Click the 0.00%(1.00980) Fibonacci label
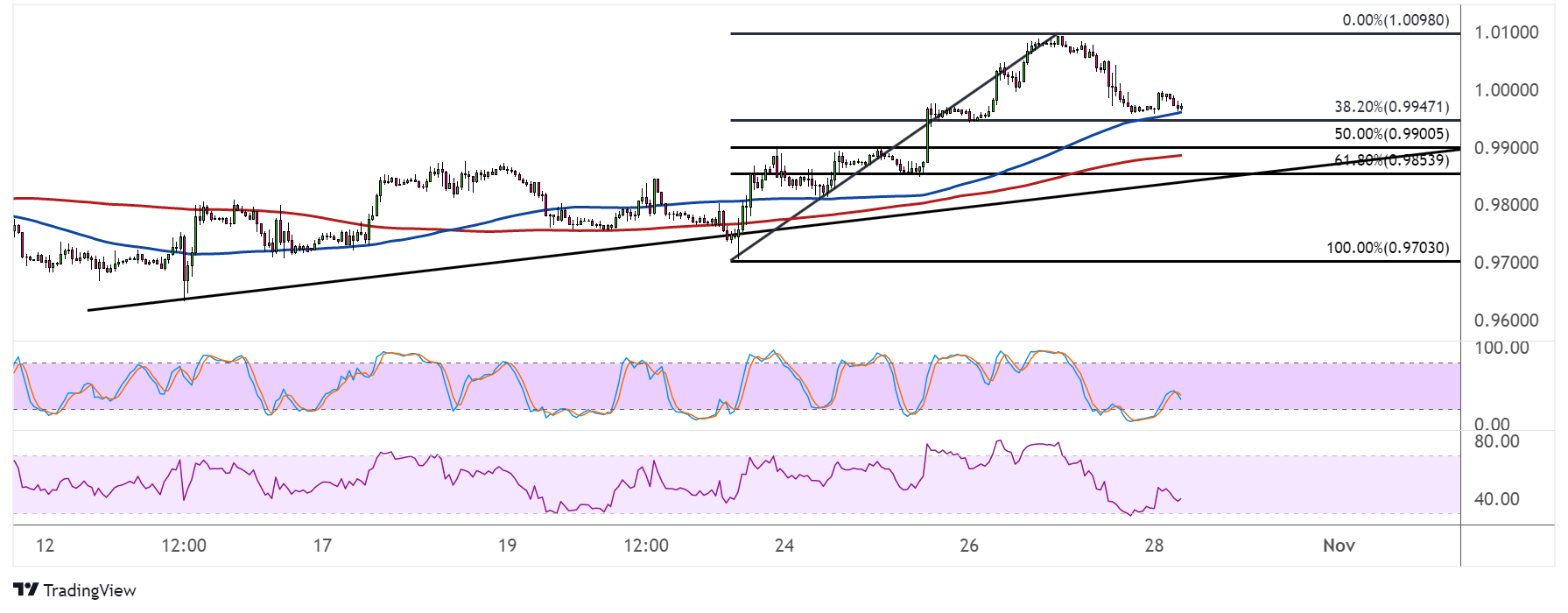The height and width of the screenshot is (613, 1568). (x=1396, y=20)
